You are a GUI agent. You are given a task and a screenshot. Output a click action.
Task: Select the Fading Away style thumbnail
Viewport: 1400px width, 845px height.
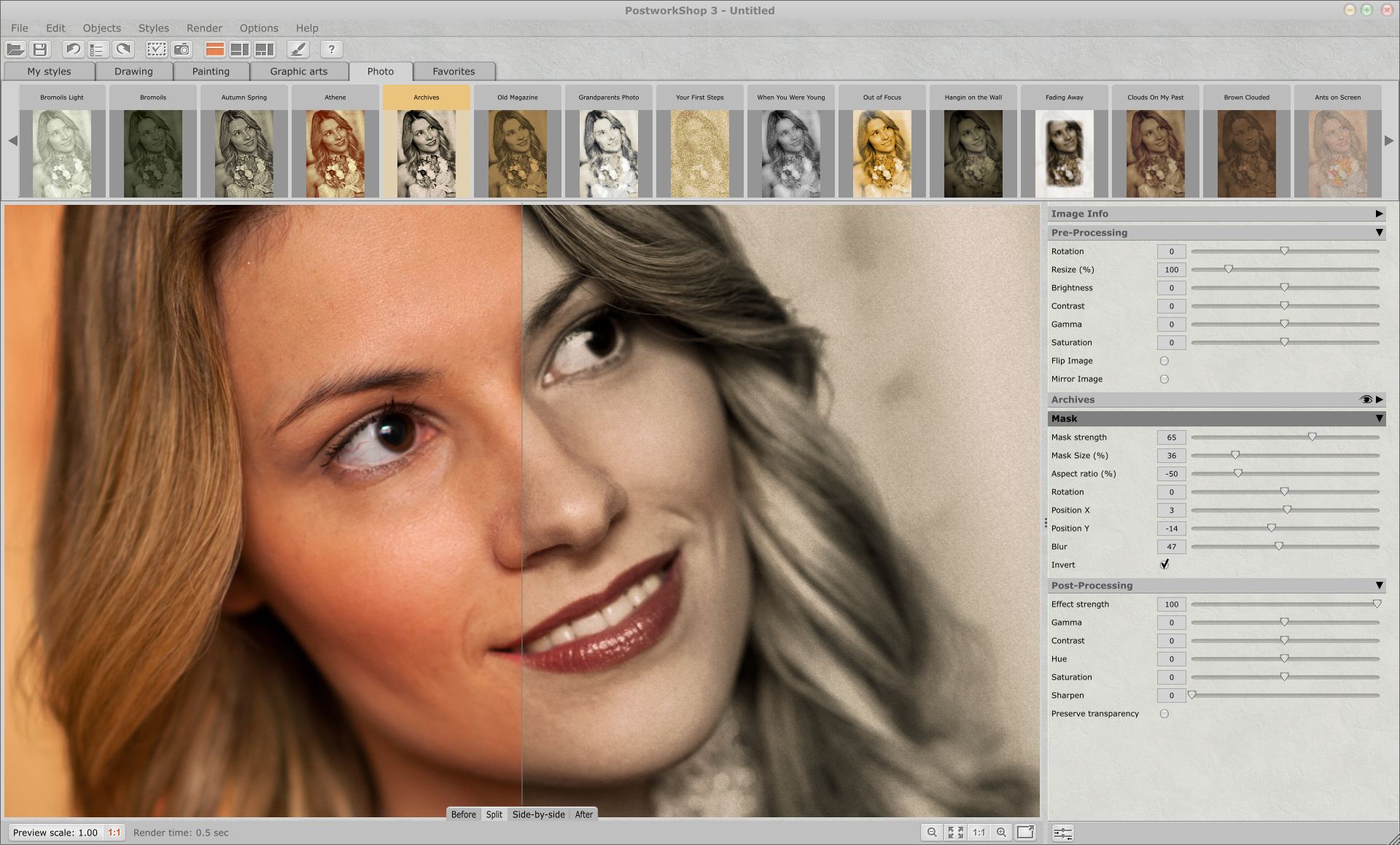pos(1064,150)
